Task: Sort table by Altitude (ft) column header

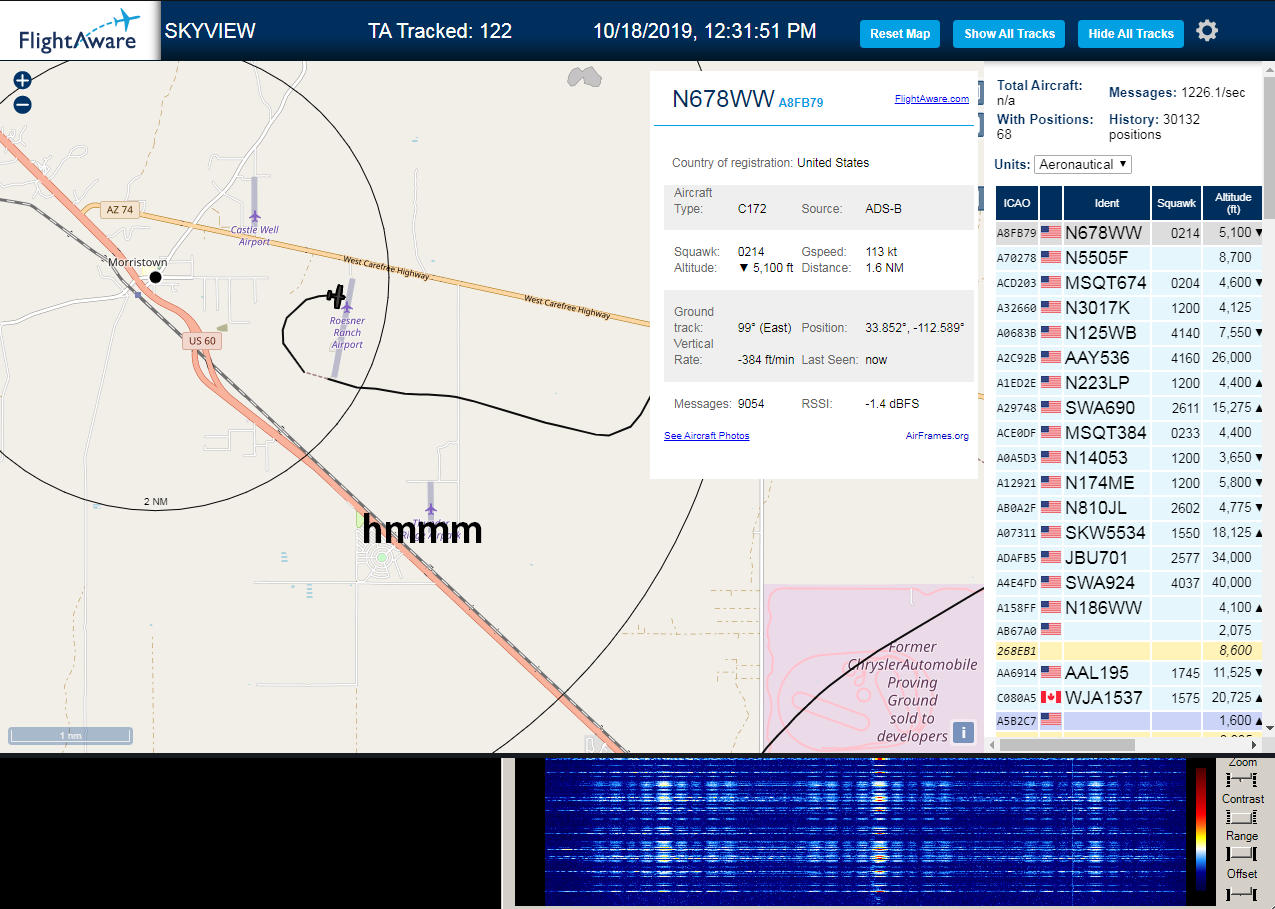Action: [x=1233, y=203]
